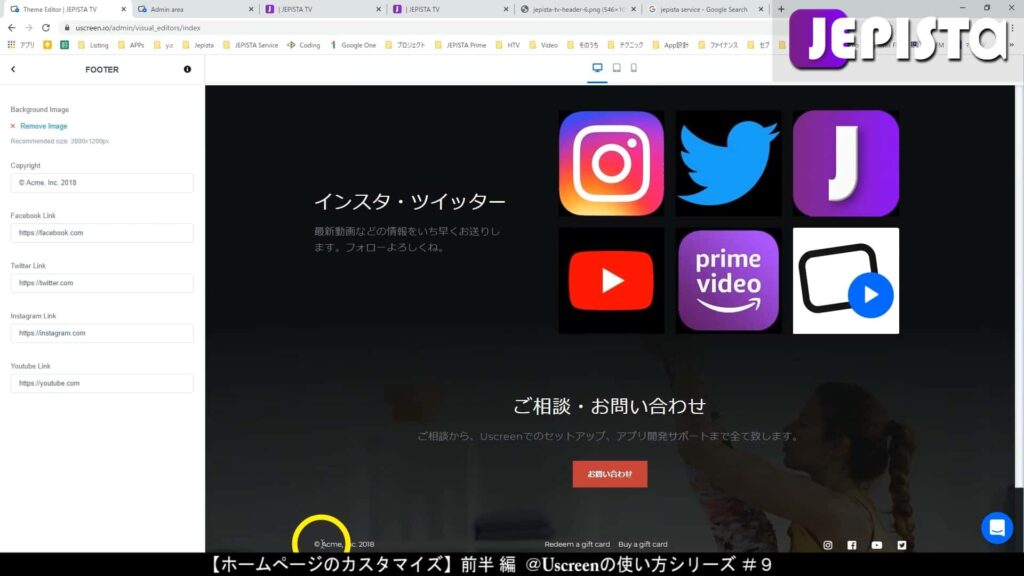The image size is (1024, 576).
Task: Open the blue chat support widget
Action: (x=997, y=527)
